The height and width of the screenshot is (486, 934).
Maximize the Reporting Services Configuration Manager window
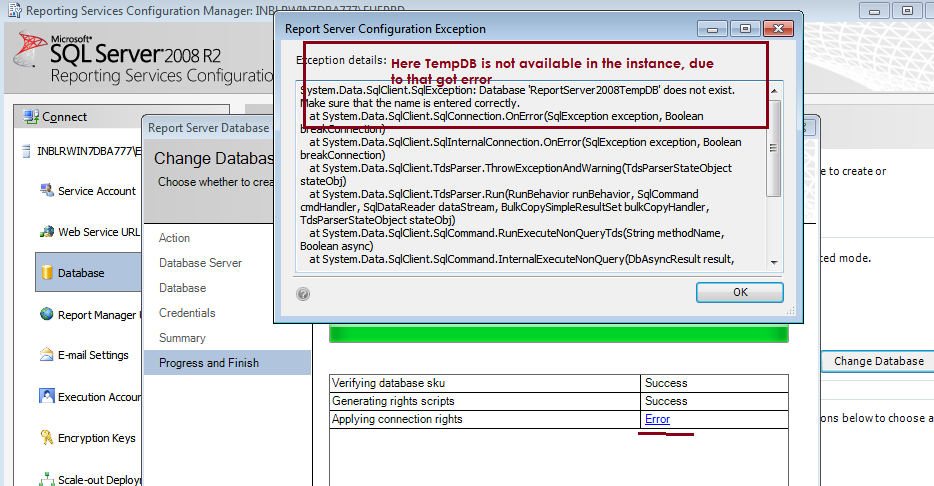[x=907, y=11]
